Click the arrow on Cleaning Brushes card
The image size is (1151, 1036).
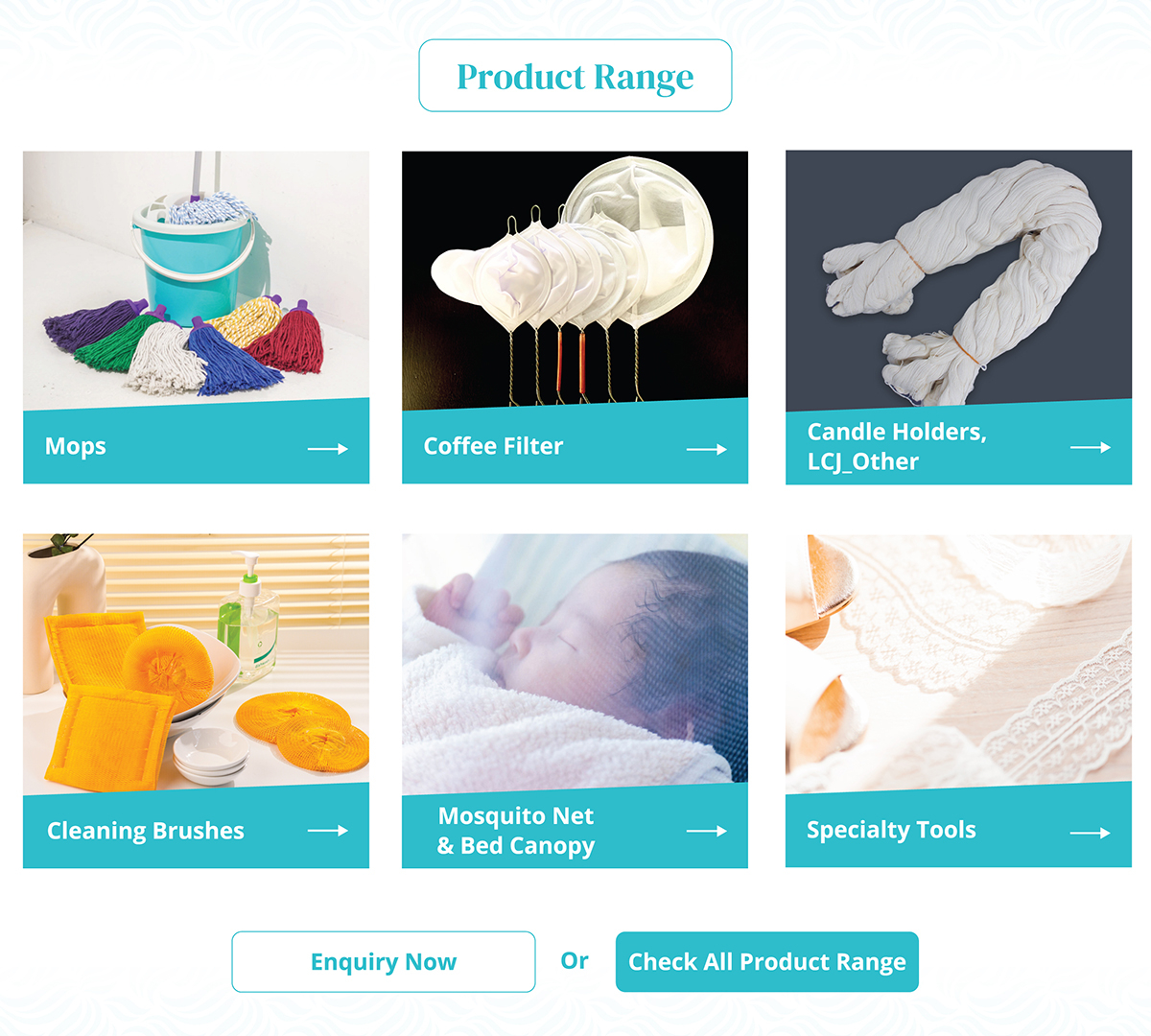click(x=327, y=831)
